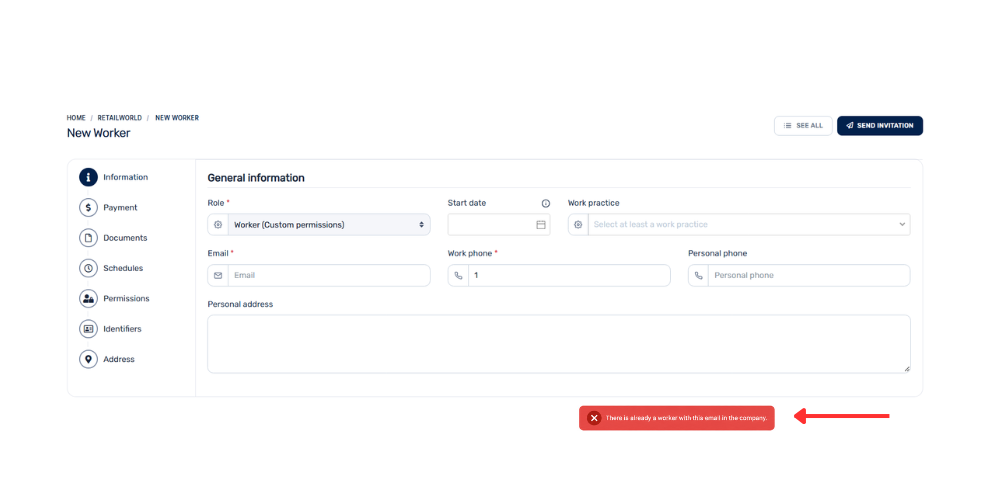Dismiss the error toast X icon
Viewport: 1000px width, 500px height.
coord(594,418)
